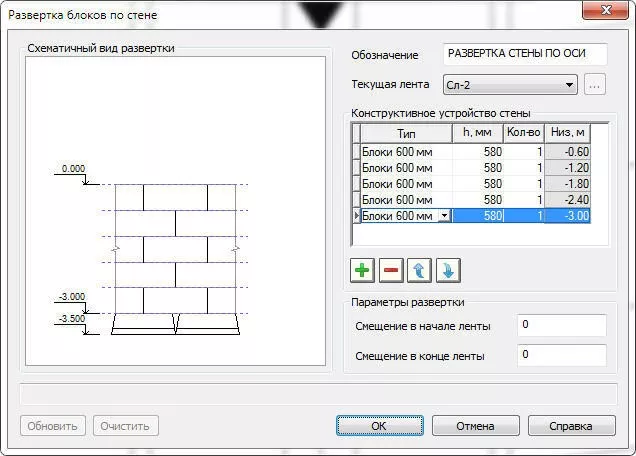The image size is (636, 456).
Task: Click the Смещение в начале ленты field
Action: [561, 326]
